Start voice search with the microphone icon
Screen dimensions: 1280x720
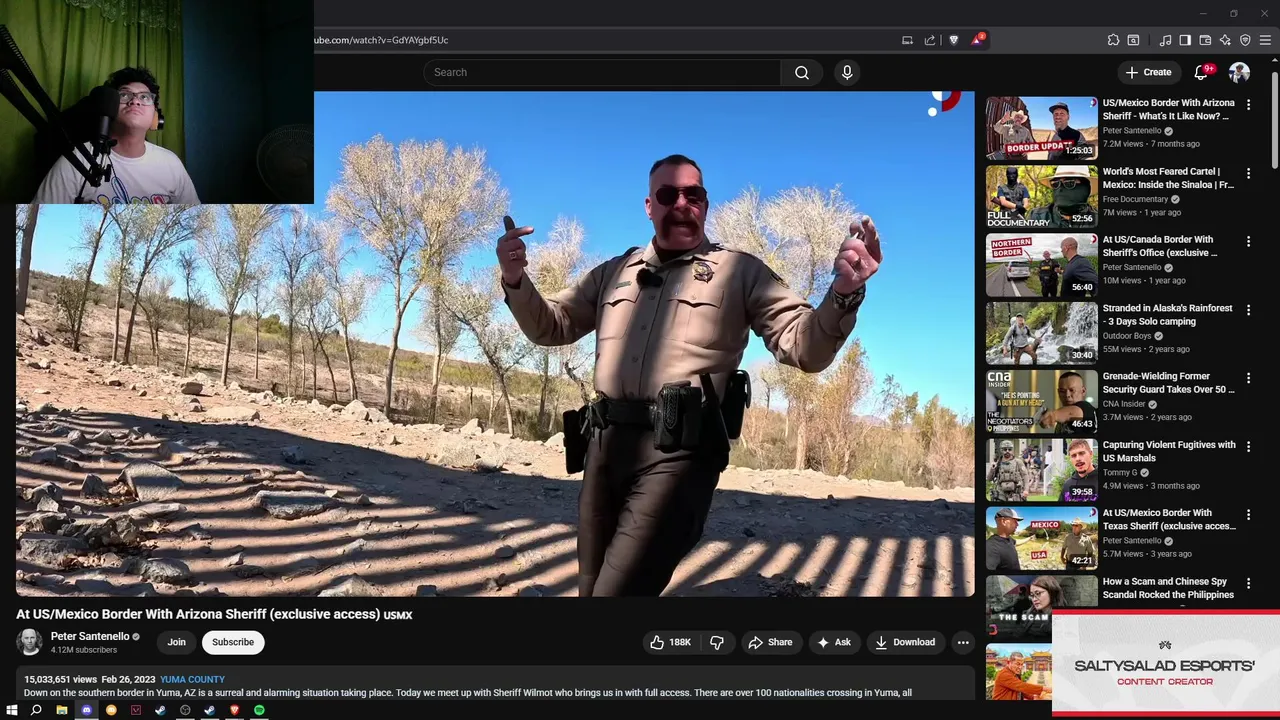tap(847, 72)
